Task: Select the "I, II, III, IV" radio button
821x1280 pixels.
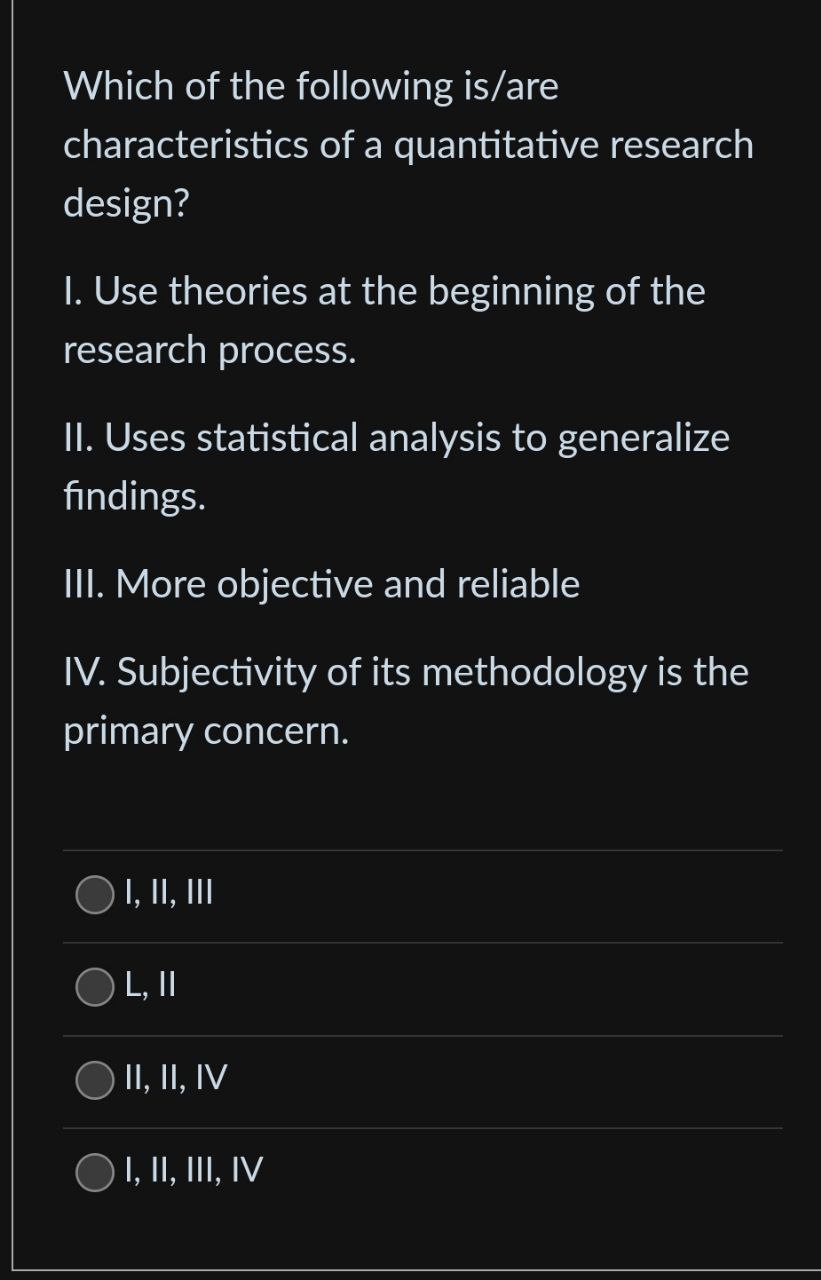Action: tap(94, 1171)
